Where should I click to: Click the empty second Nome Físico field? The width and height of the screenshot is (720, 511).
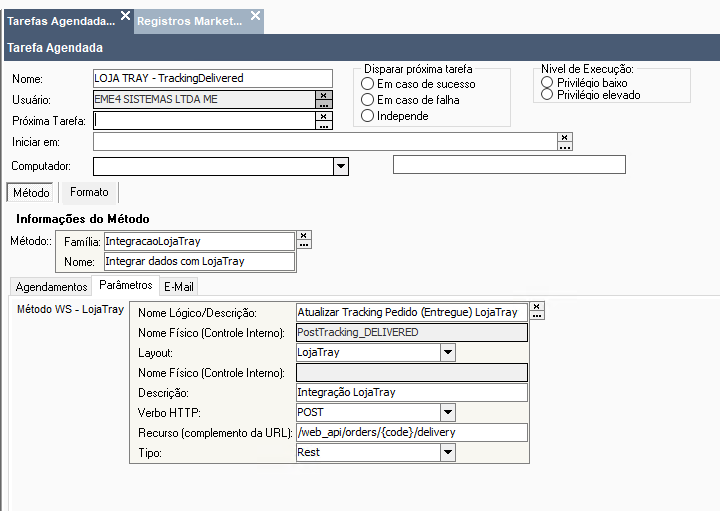[x=412, y=372]
